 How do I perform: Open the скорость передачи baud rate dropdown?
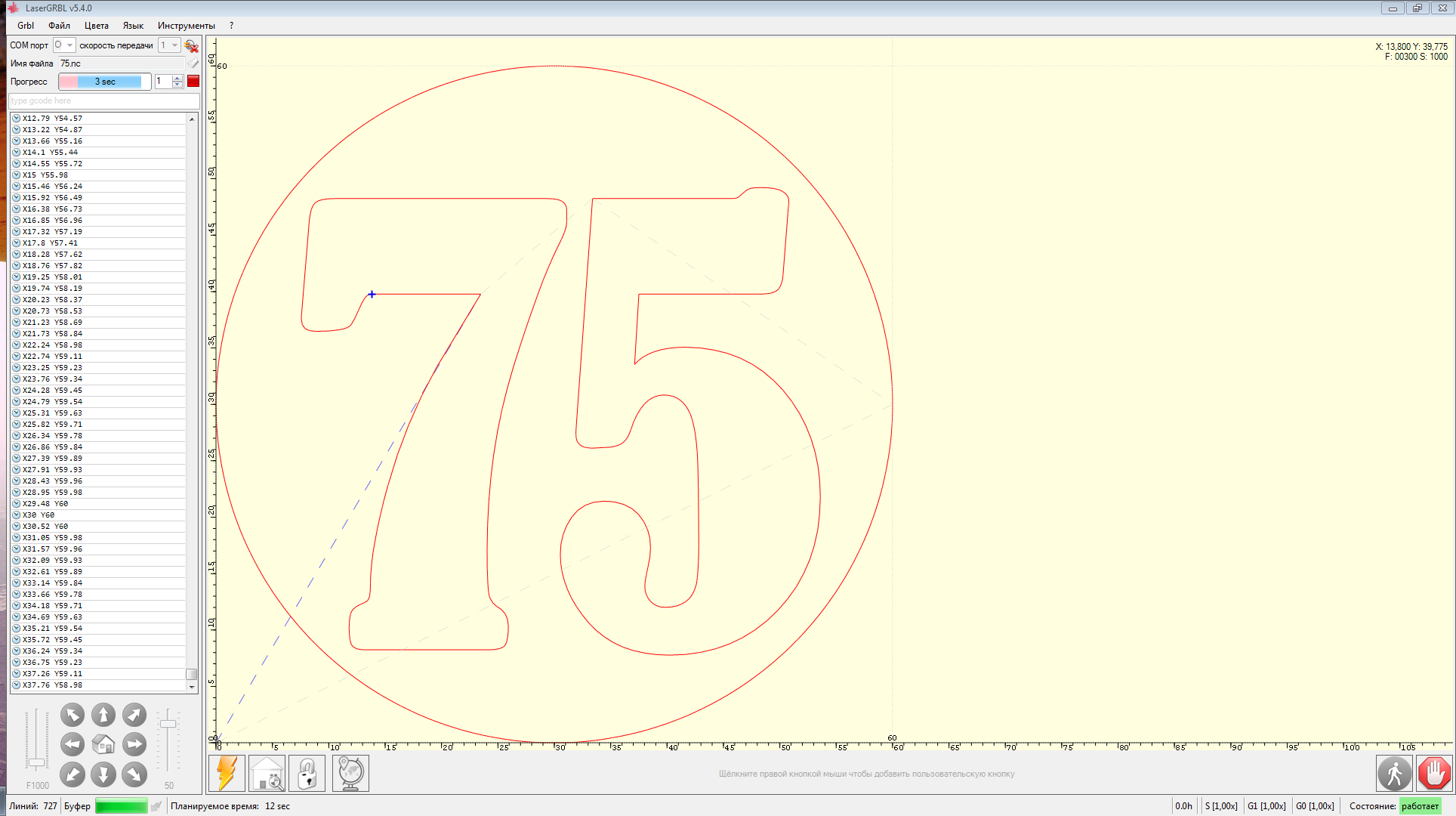click(170, 45)
